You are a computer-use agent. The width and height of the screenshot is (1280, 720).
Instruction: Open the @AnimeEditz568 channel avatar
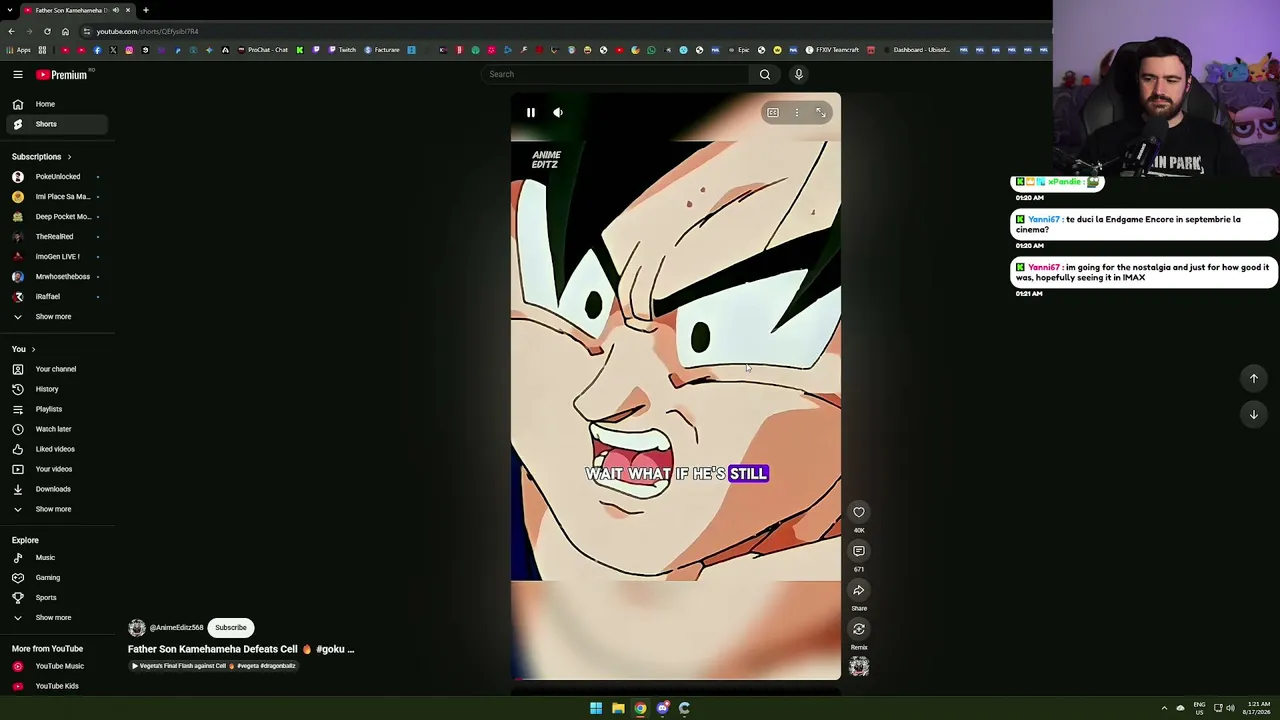pos(137,628)
